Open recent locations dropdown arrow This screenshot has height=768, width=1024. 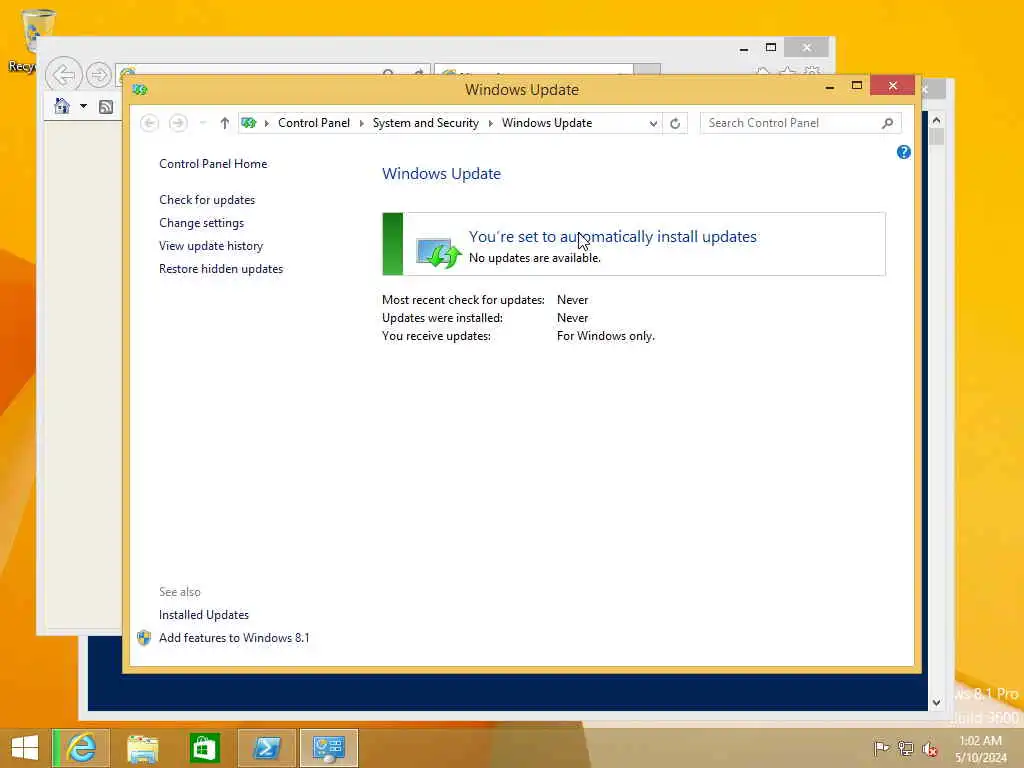pos(203,123)
